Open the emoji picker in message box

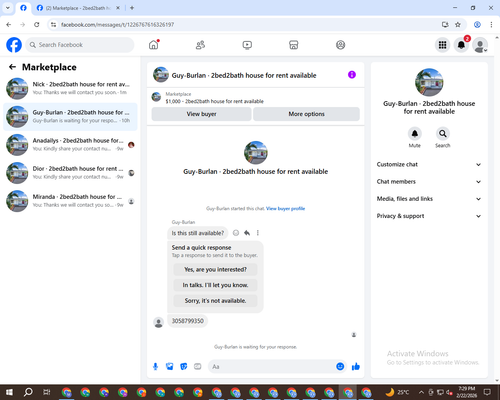[x=340, y=367]
